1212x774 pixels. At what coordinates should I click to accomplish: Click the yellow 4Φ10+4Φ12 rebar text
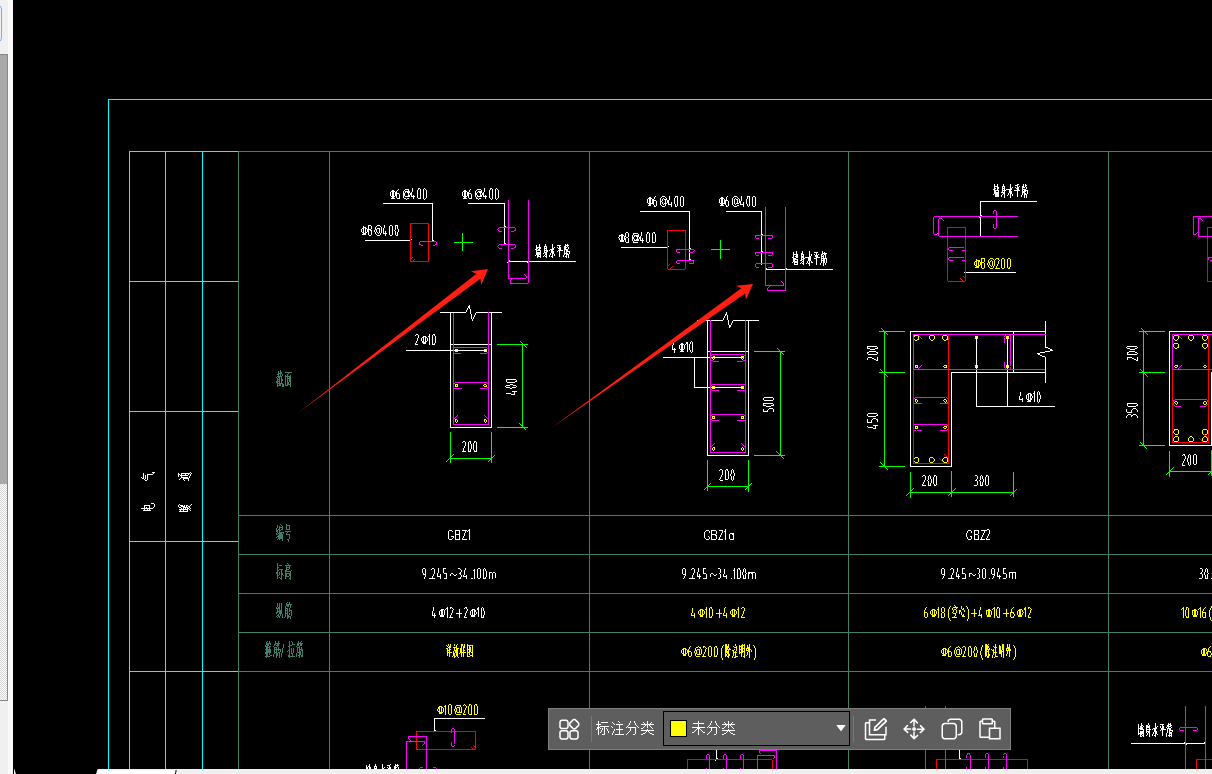[x=719, y=613]
